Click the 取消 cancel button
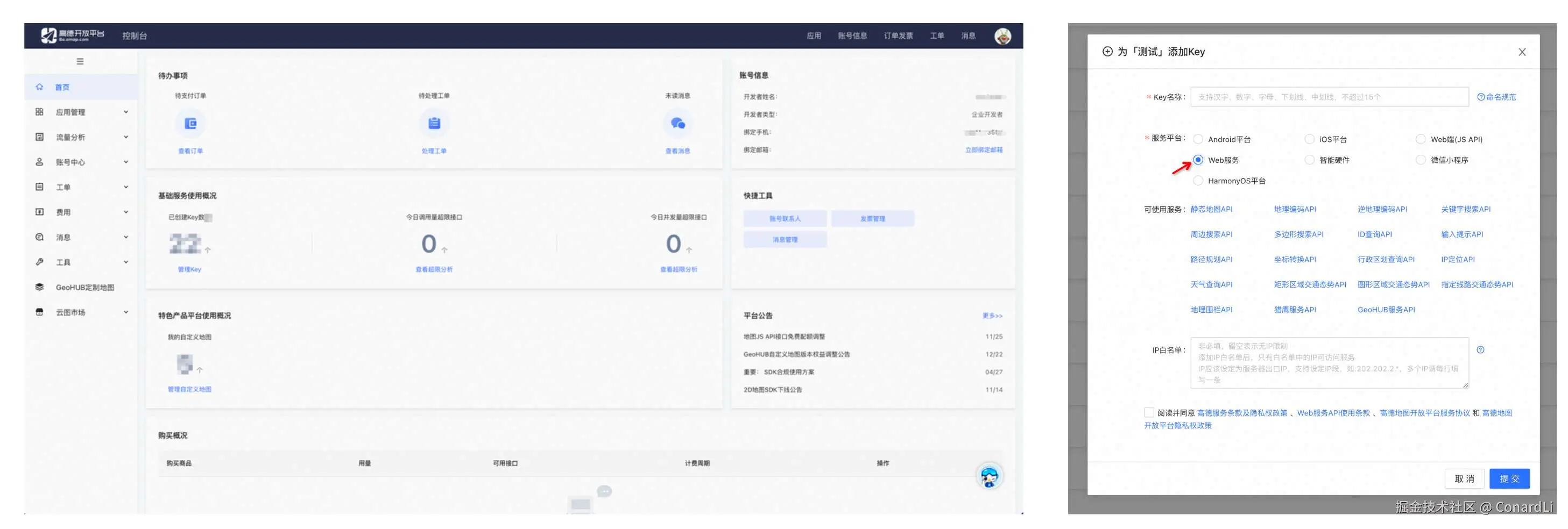1568x529 pixels. (1464, 478)
